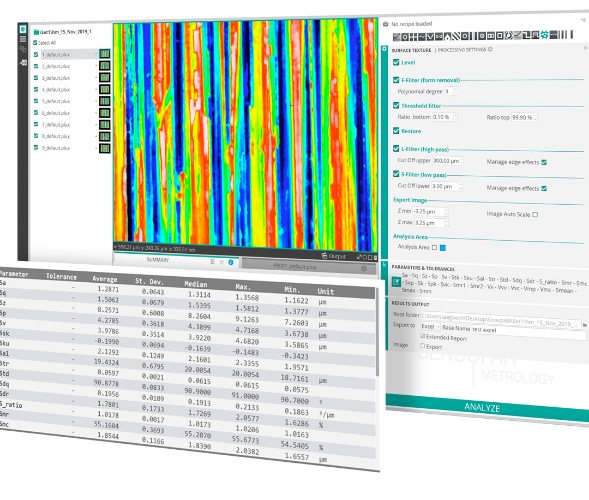Expand the dropdown arrow next to 1_default.plux
This screenshot has height=500, width=589.
coord(96,54)
